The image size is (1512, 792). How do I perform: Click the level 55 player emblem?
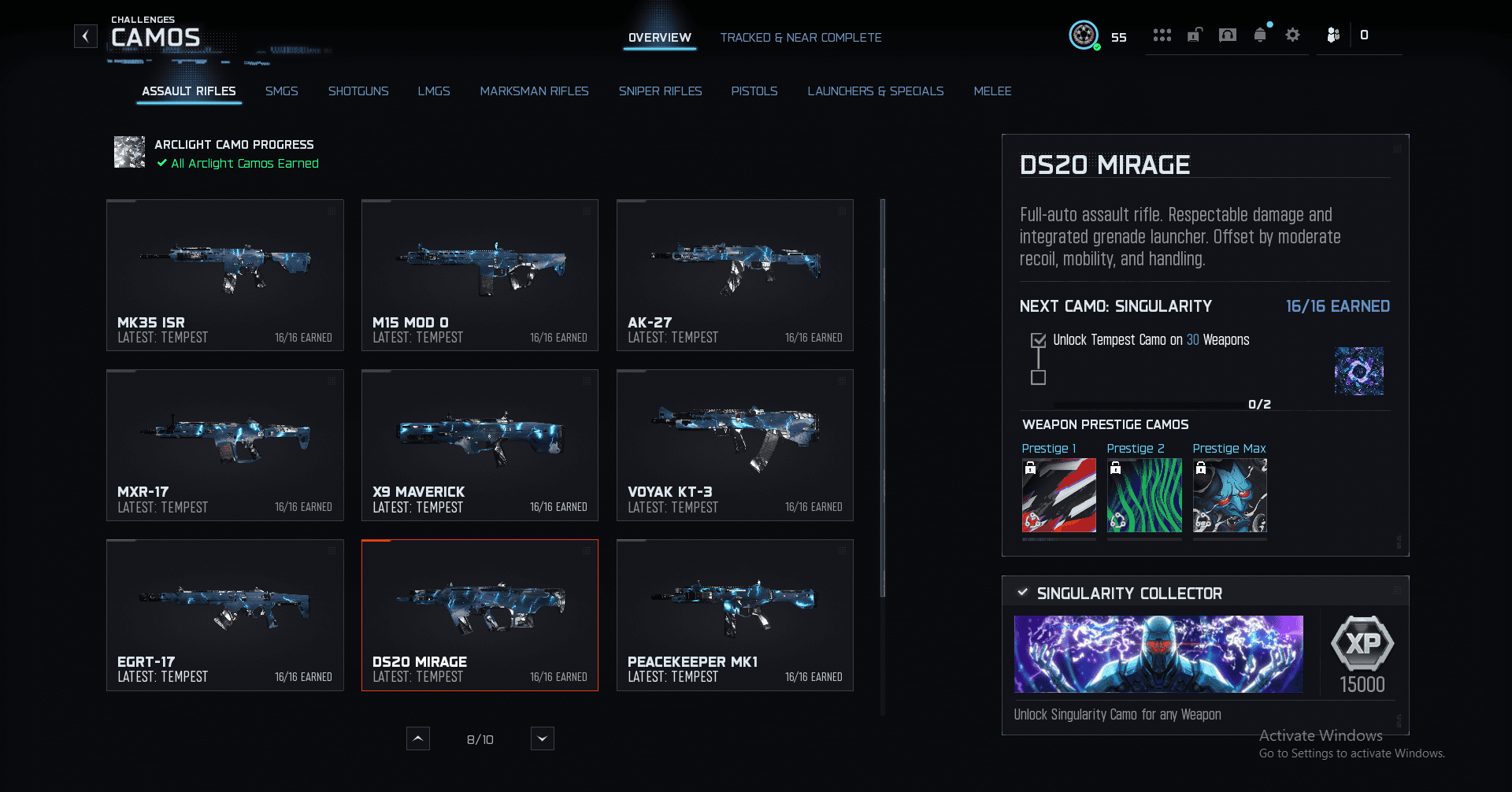(x=1084, y=35)
